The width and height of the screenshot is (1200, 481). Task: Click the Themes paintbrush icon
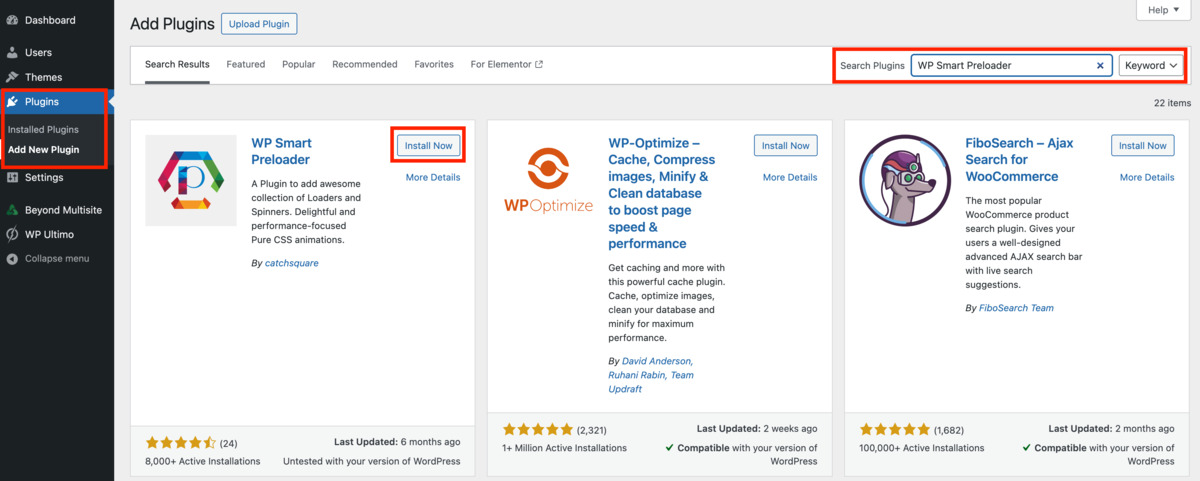[12, 77]
